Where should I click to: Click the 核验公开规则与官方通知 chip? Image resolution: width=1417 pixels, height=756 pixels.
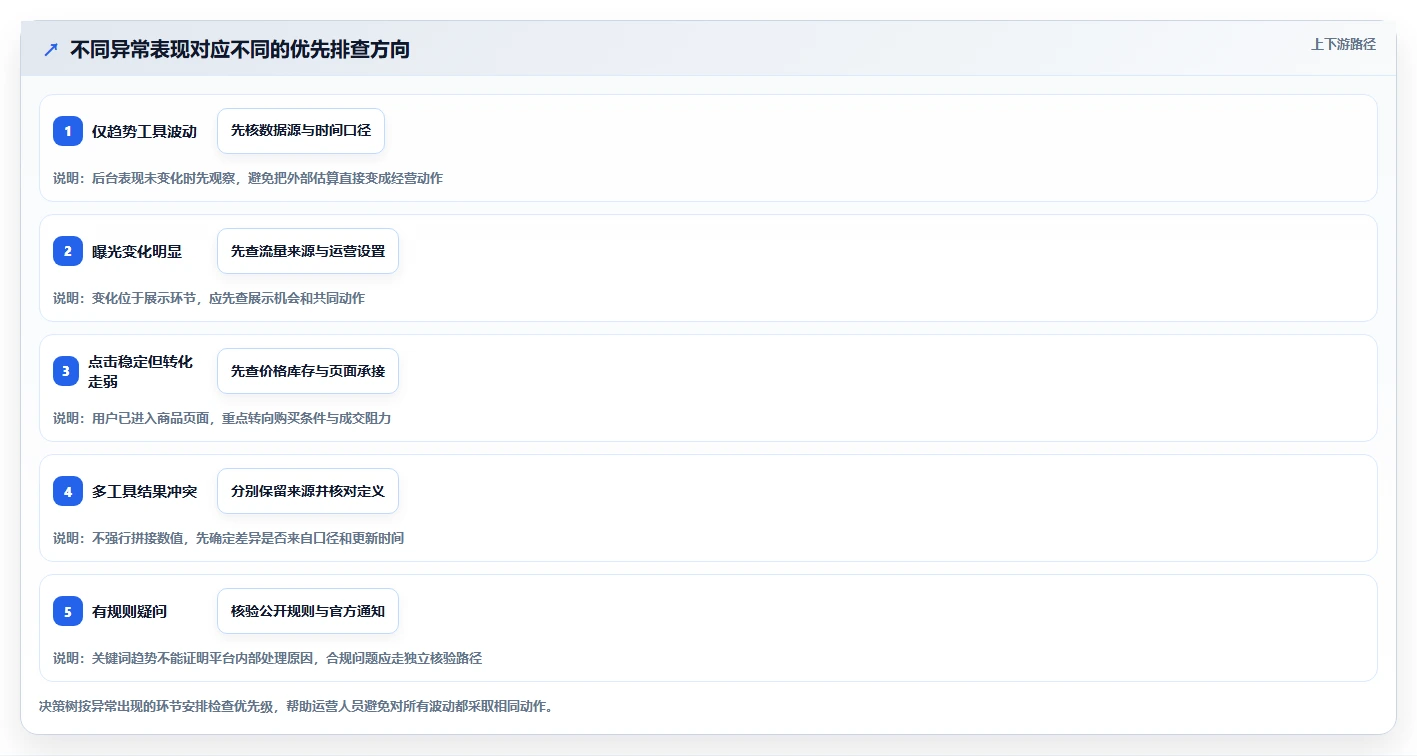[x=308, y=611]
